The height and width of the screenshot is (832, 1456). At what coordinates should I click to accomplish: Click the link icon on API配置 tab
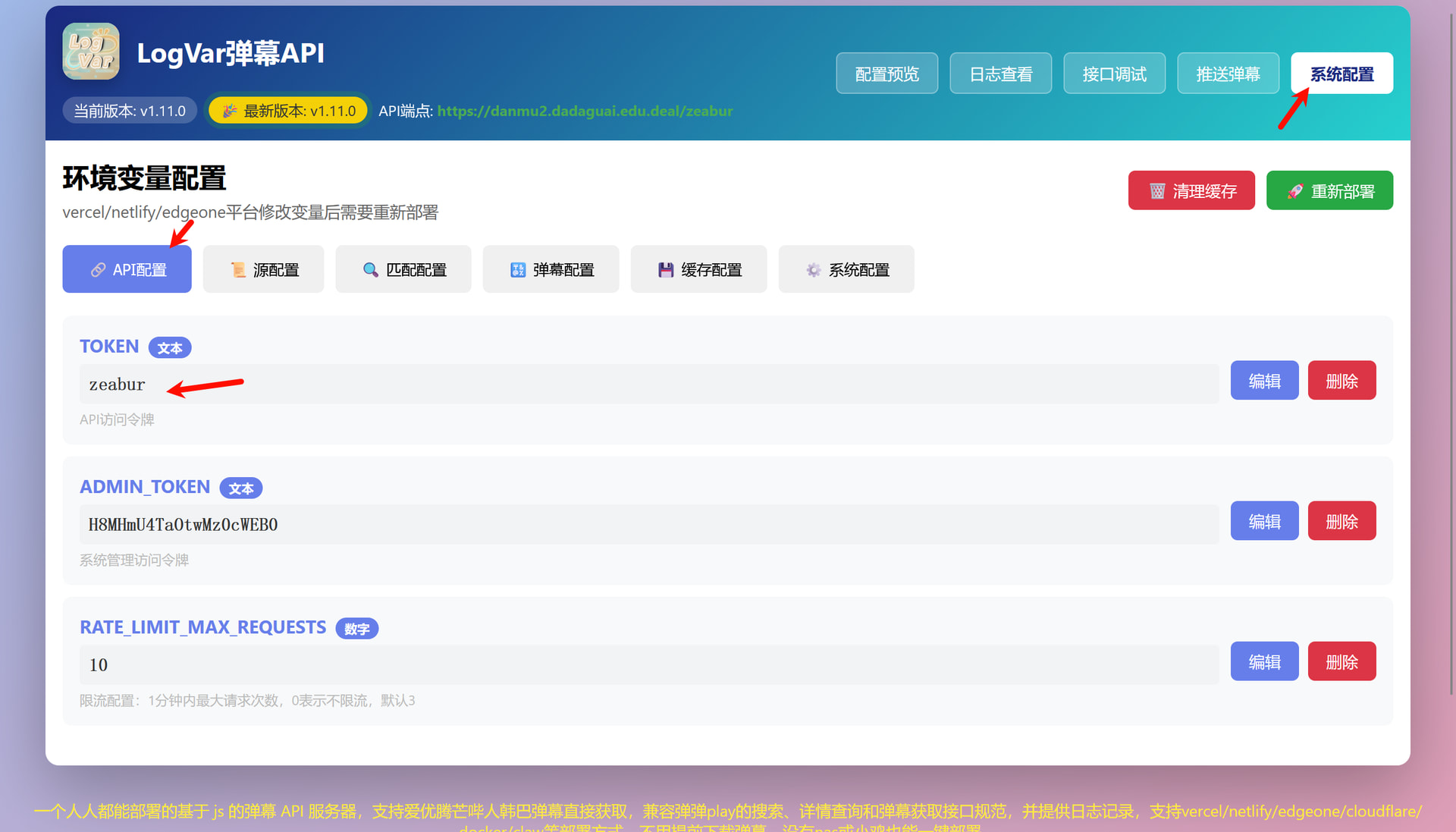[x=98, y=270]
